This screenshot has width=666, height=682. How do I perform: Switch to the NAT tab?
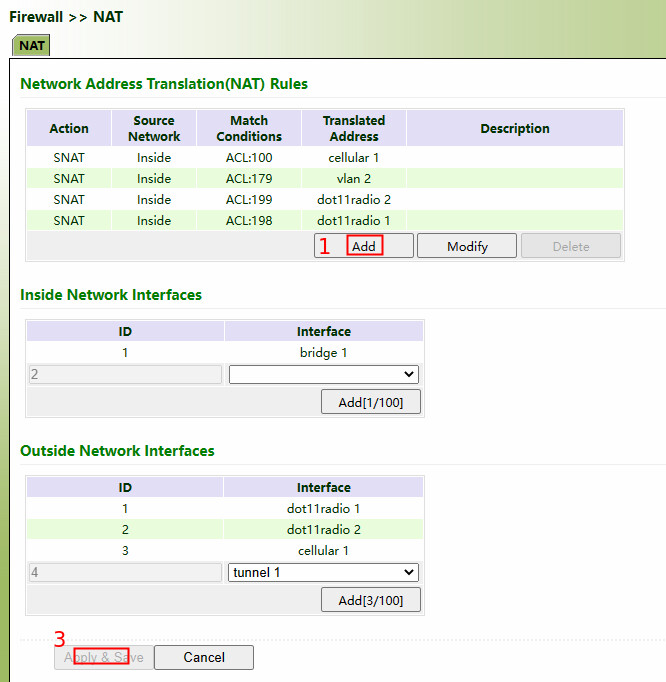(x=32, y=45)
